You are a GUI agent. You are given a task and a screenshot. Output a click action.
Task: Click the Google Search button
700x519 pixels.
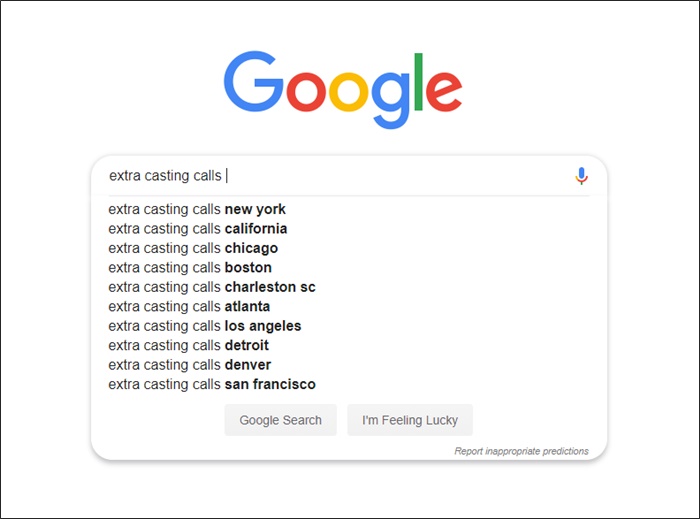click(280, 420)
